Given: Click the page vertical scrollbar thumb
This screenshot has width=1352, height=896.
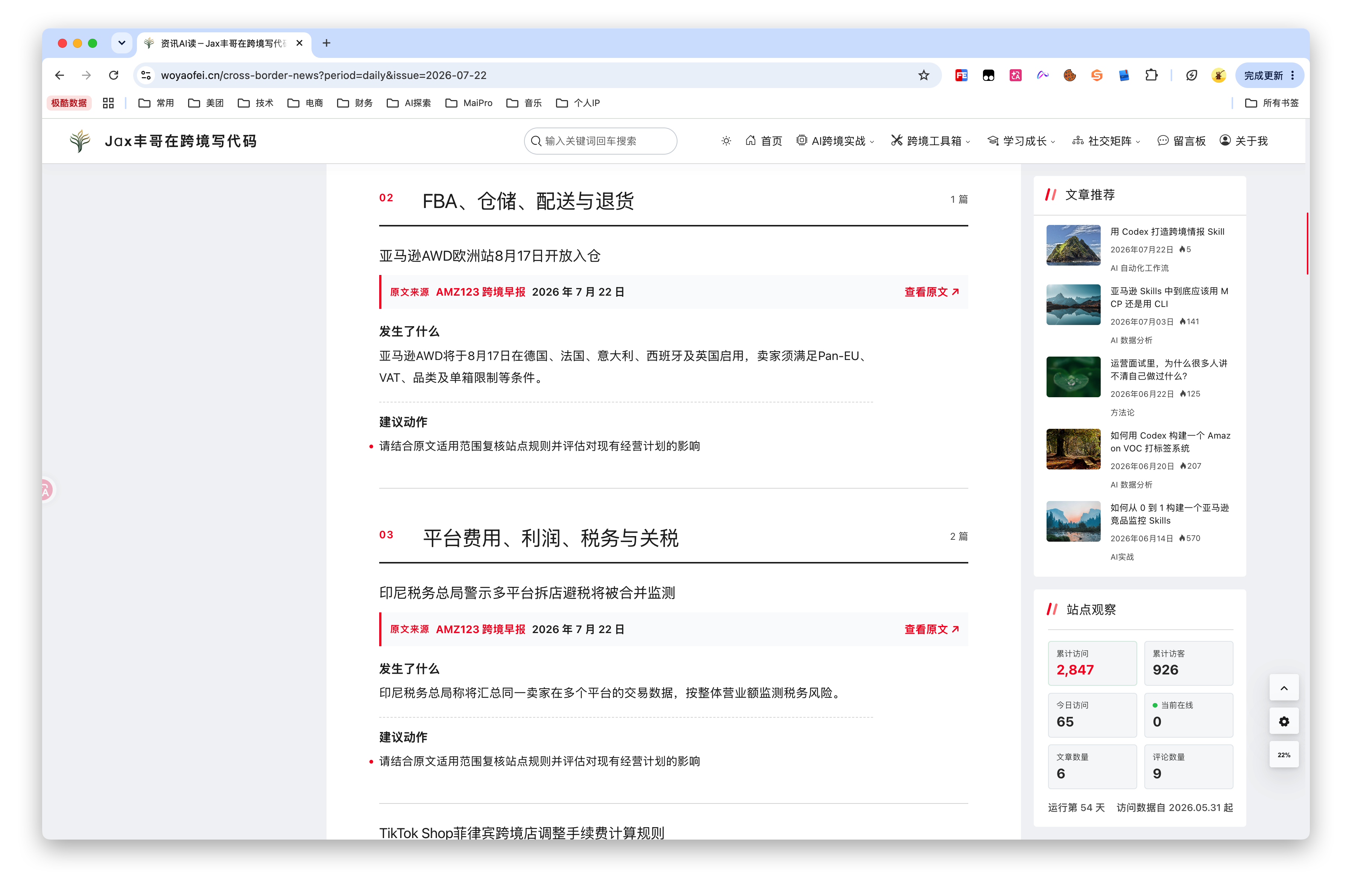Looking at the screenshot, I should click(x=1307, y=243).
